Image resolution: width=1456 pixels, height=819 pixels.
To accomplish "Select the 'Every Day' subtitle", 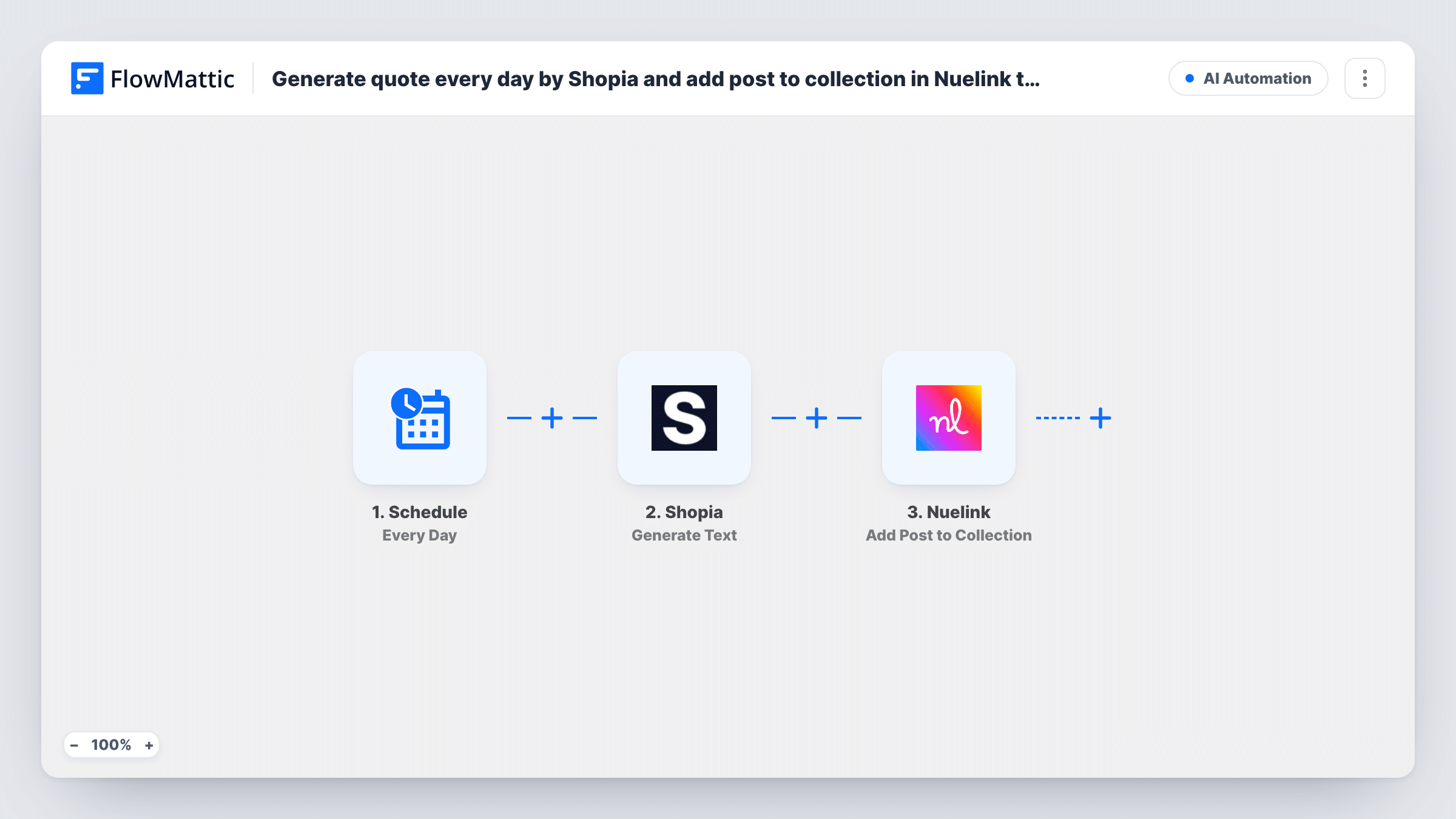I will [420, 535].
